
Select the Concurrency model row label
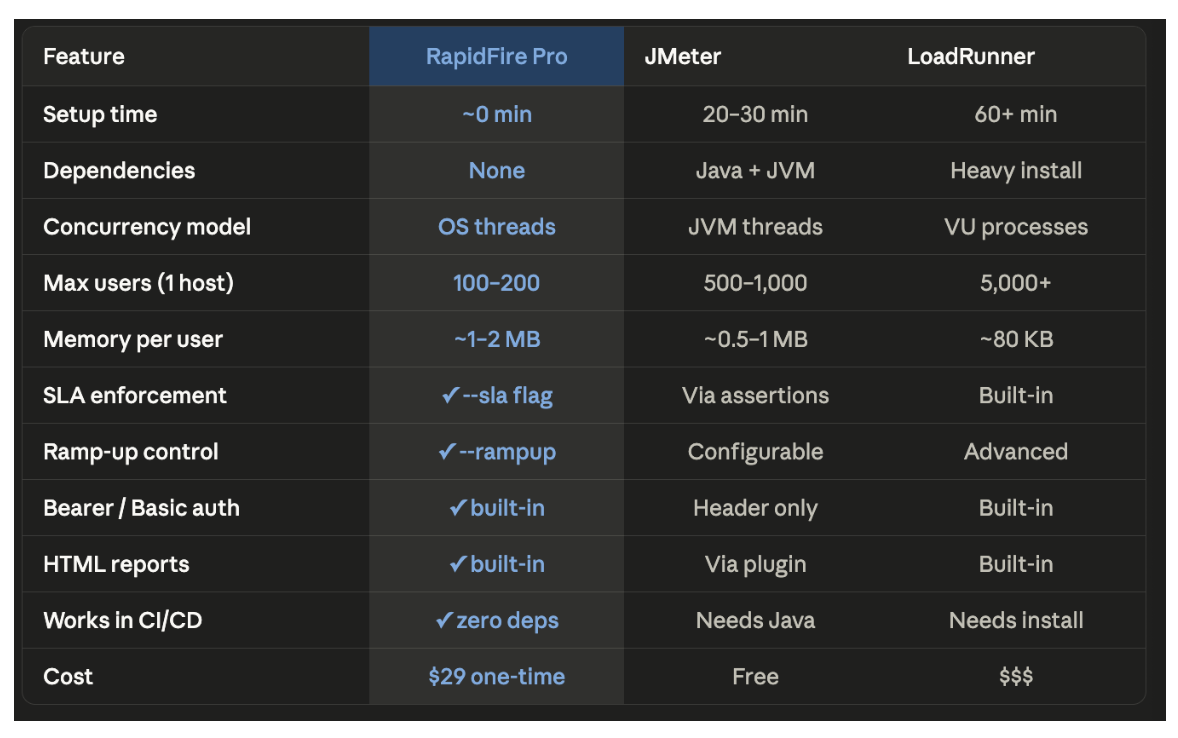click(x=146, y=227)
